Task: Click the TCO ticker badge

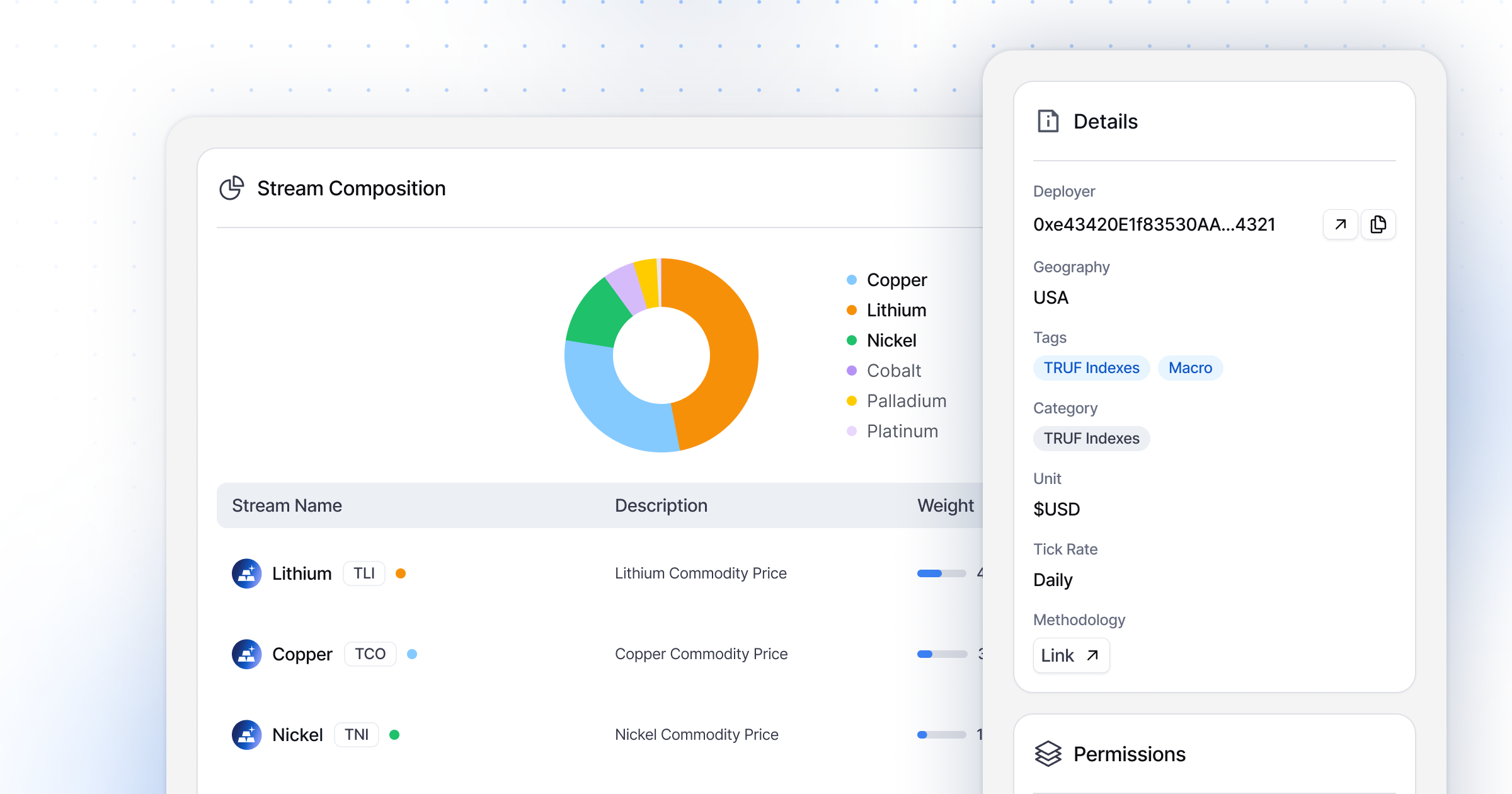Action: (370, 654)
